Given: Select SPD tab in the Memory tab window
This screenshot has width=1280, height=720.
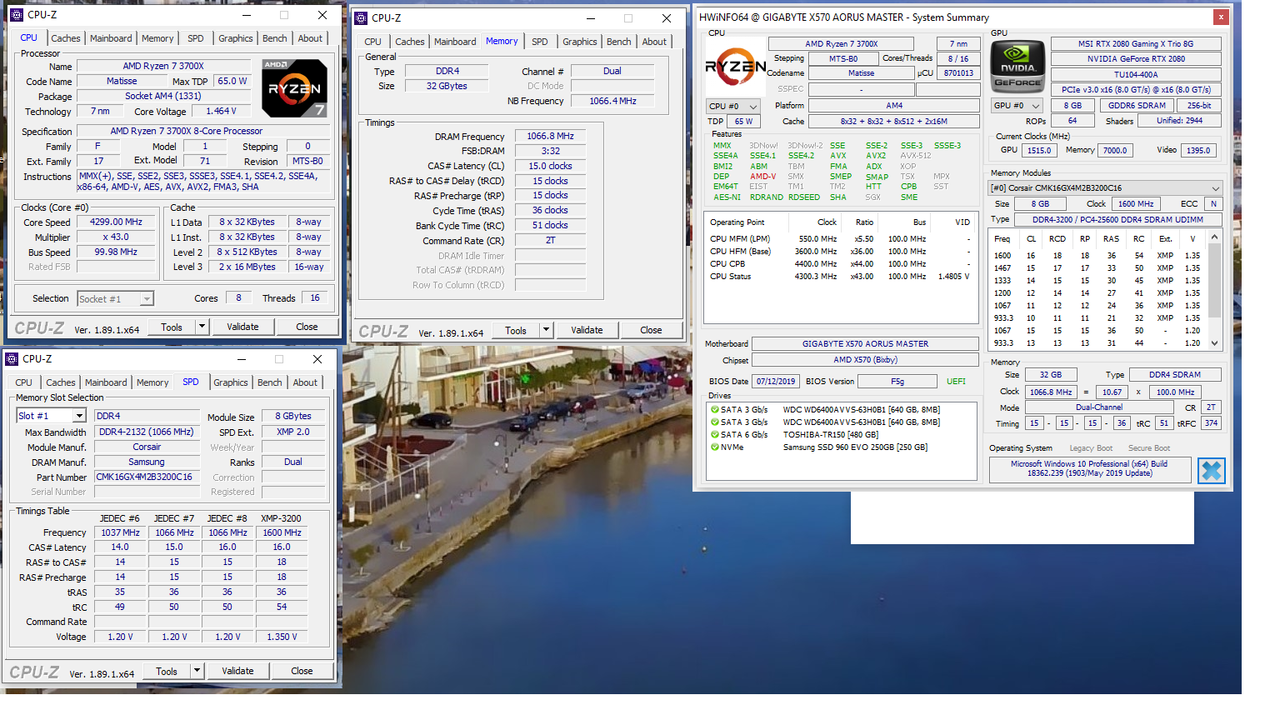Looking at the screenshot, I should [540, 41].
